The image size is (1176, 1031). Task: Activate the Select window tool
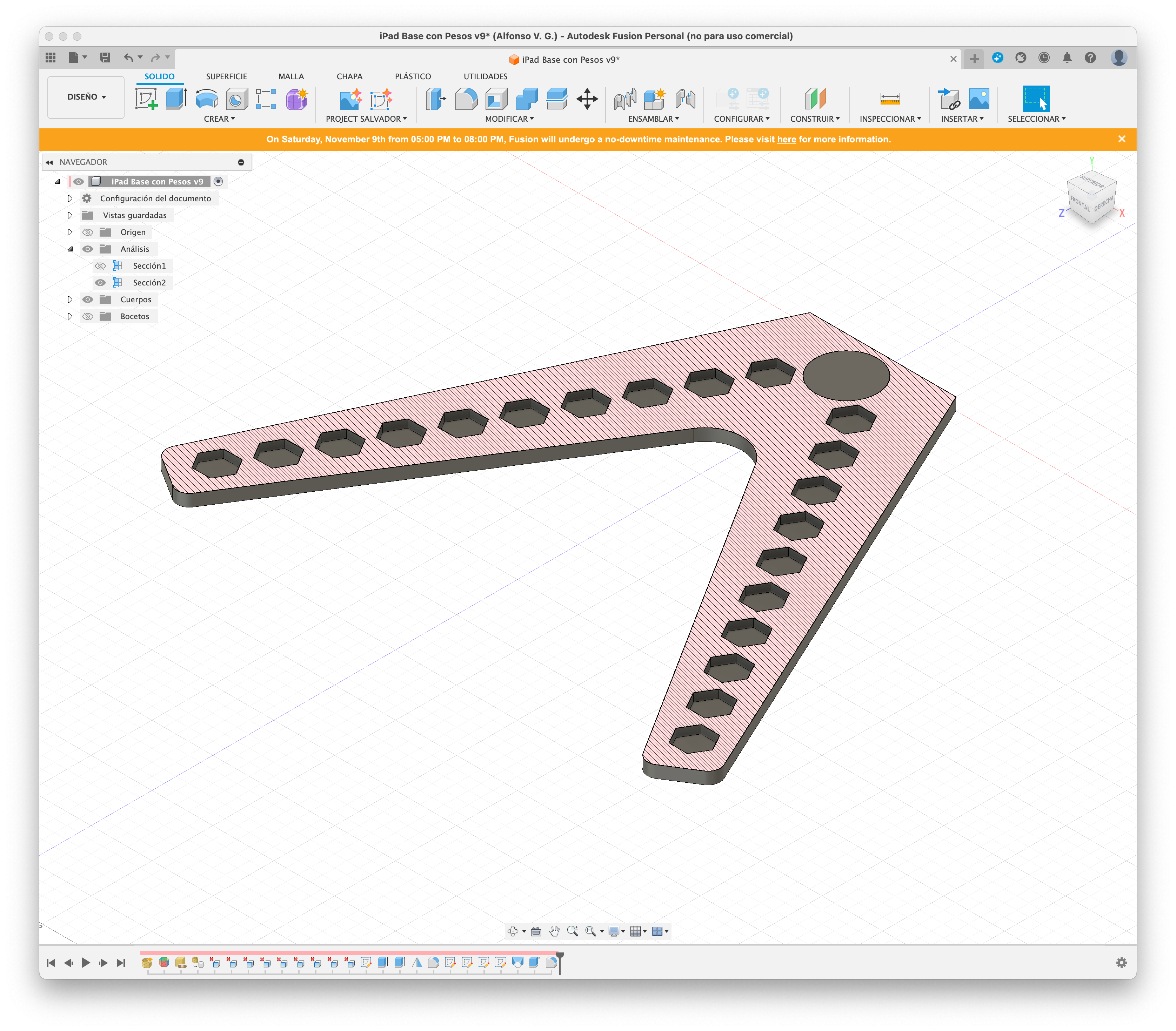(x=1036, y=99)
